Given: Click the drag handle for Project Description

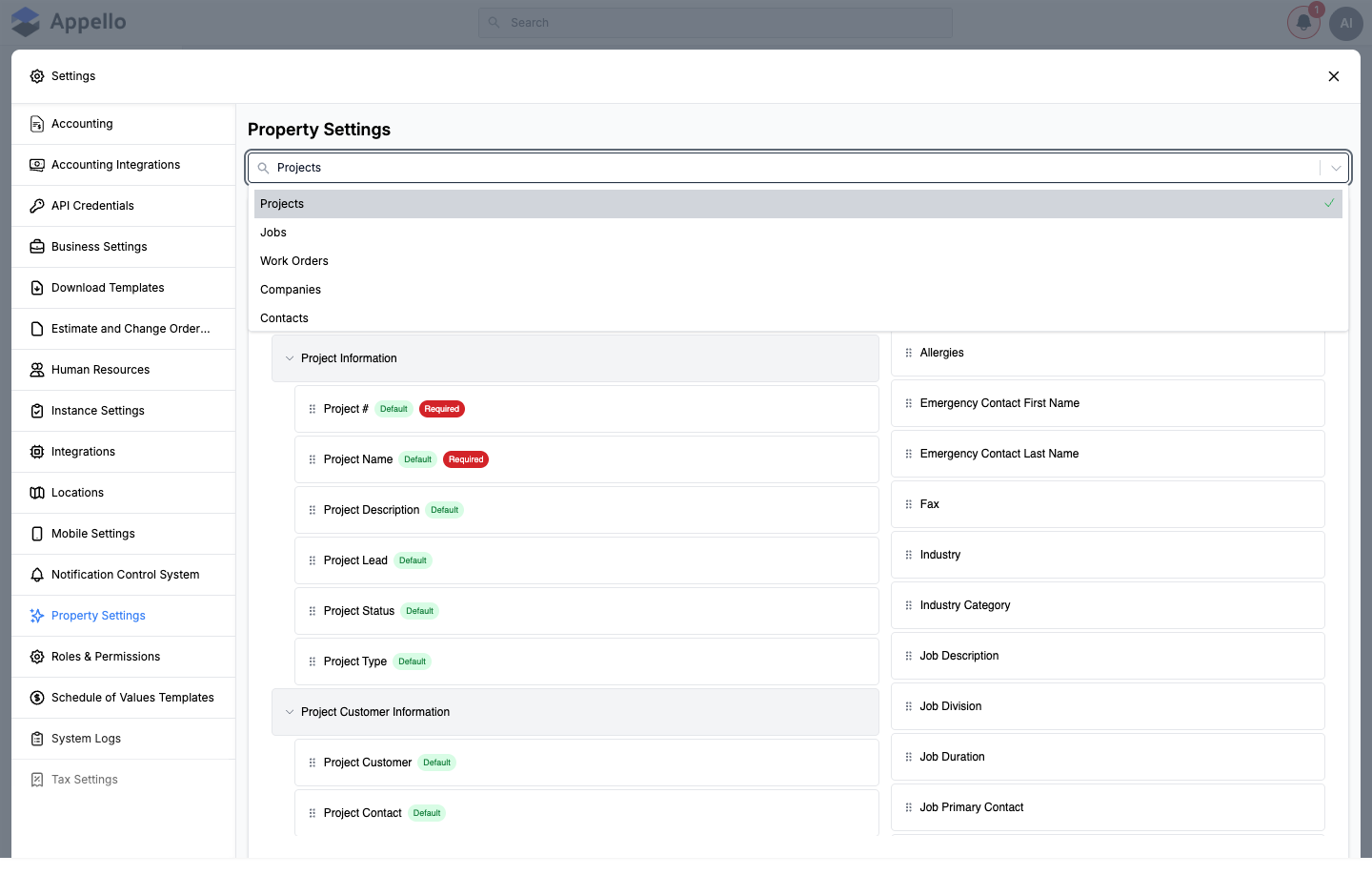Looking at the screenshot, I should point(313,510).
